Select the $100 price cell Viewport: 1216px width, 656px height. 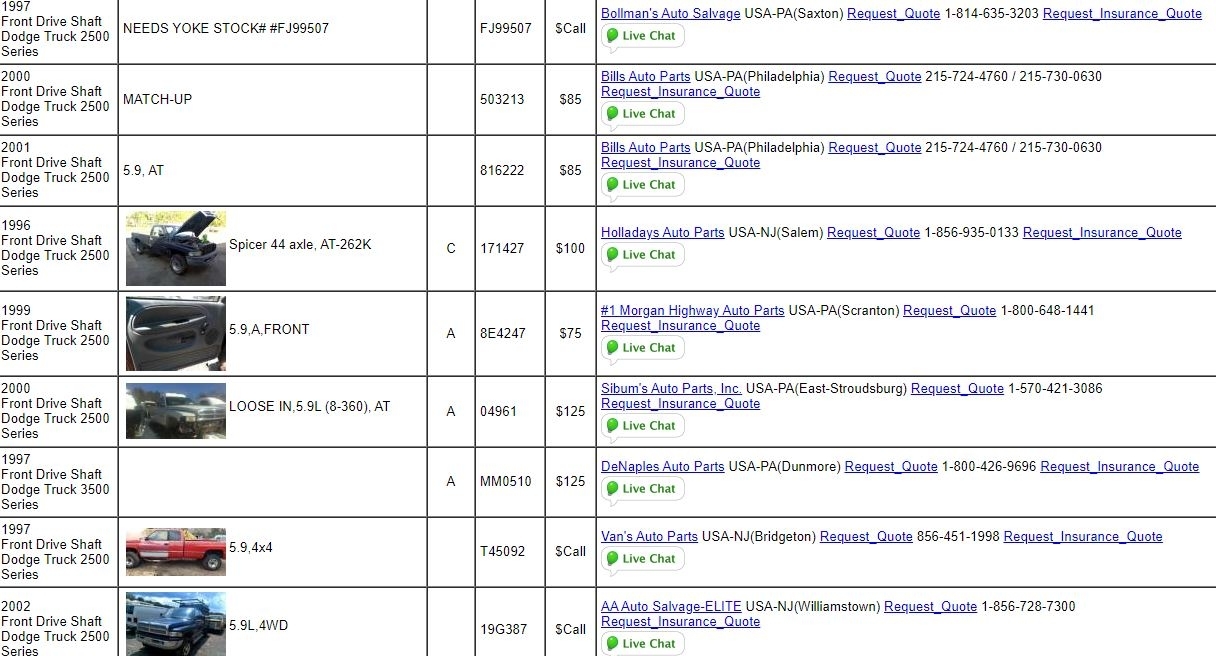570,249
